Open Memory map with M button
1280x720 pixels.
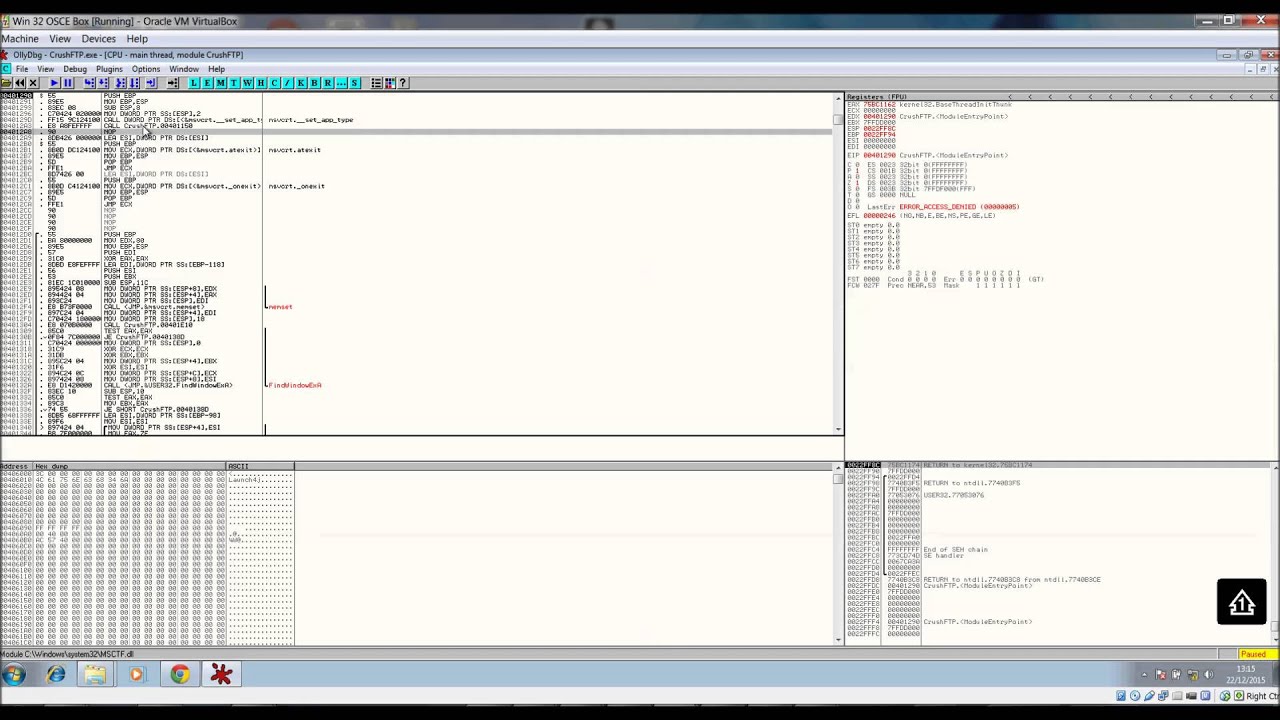click(x=220, y=83)
